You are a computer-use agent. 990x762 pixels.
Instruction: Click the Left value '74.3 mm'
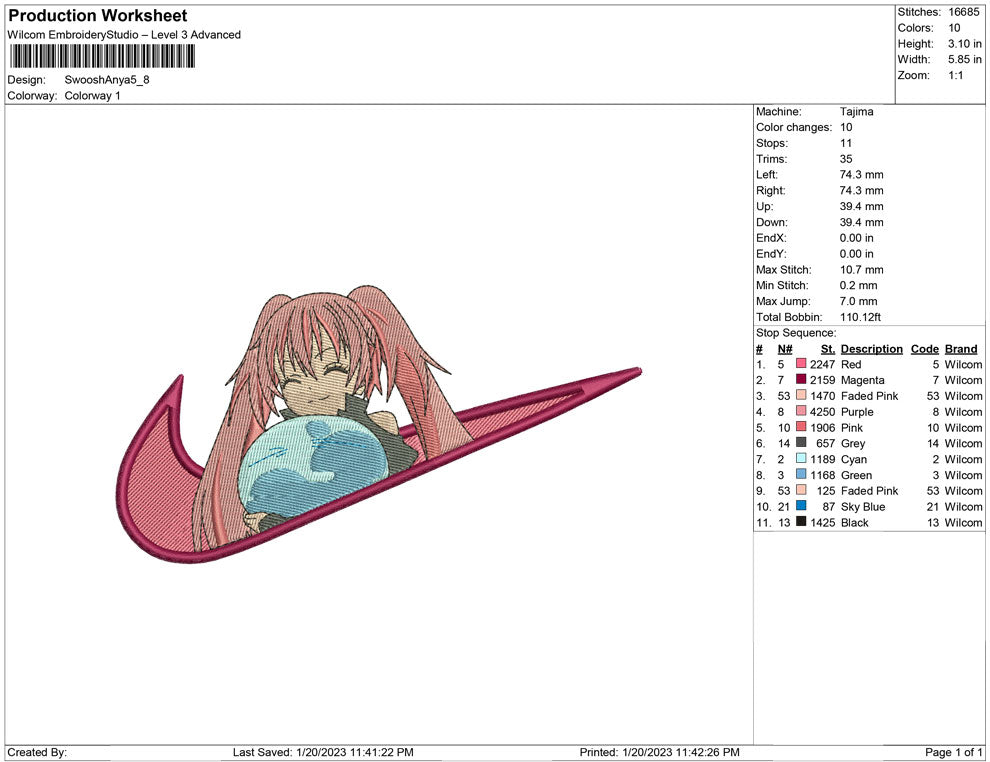click(861, 175)
